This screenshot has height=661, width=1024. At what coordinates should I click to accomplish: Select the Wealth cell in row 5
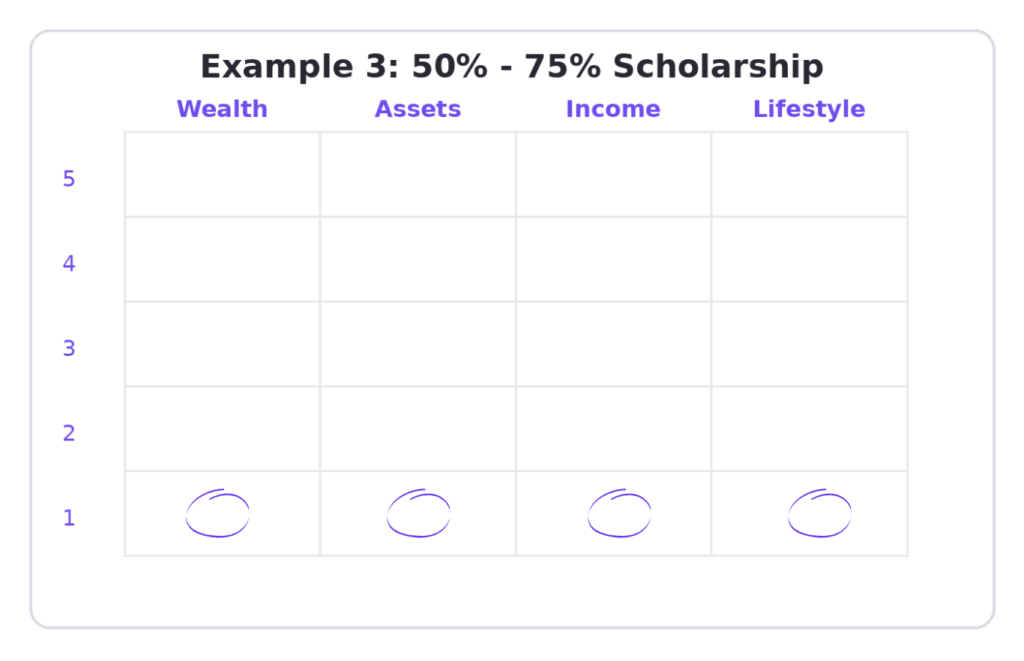pyautogui.click(x=223, y=174)
